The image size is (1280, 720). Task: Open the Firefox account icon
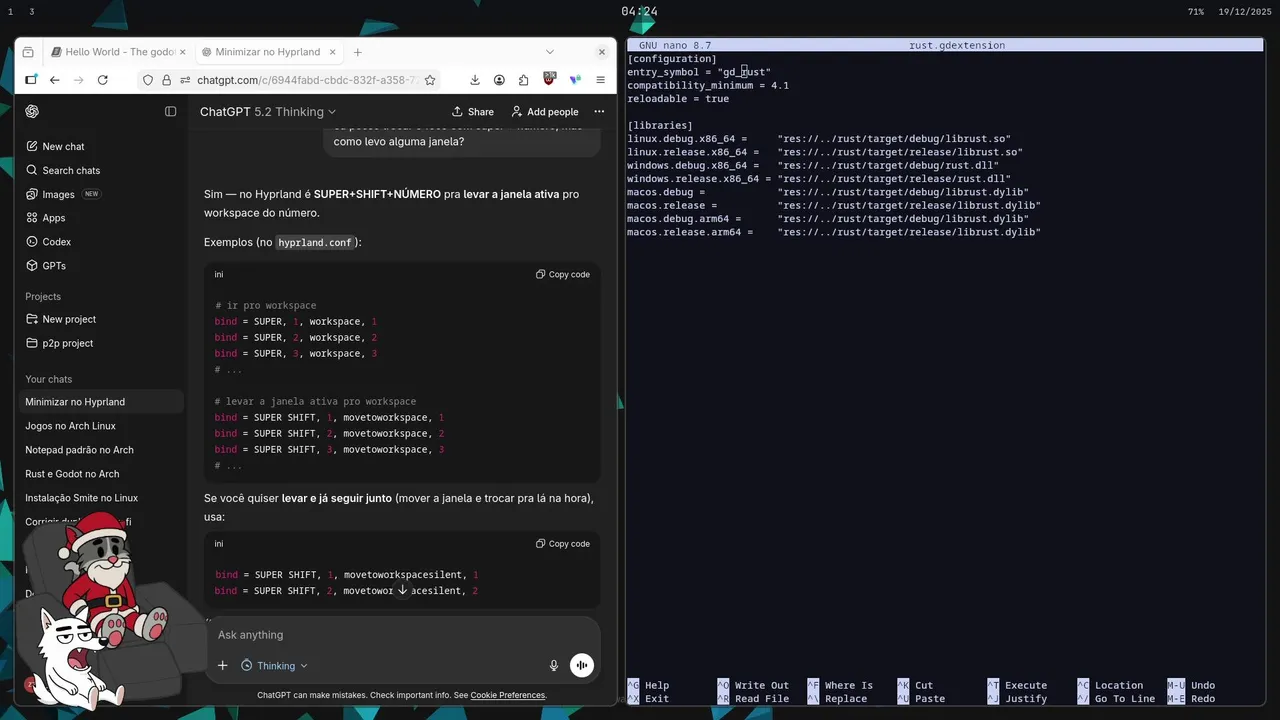[498, 80]
